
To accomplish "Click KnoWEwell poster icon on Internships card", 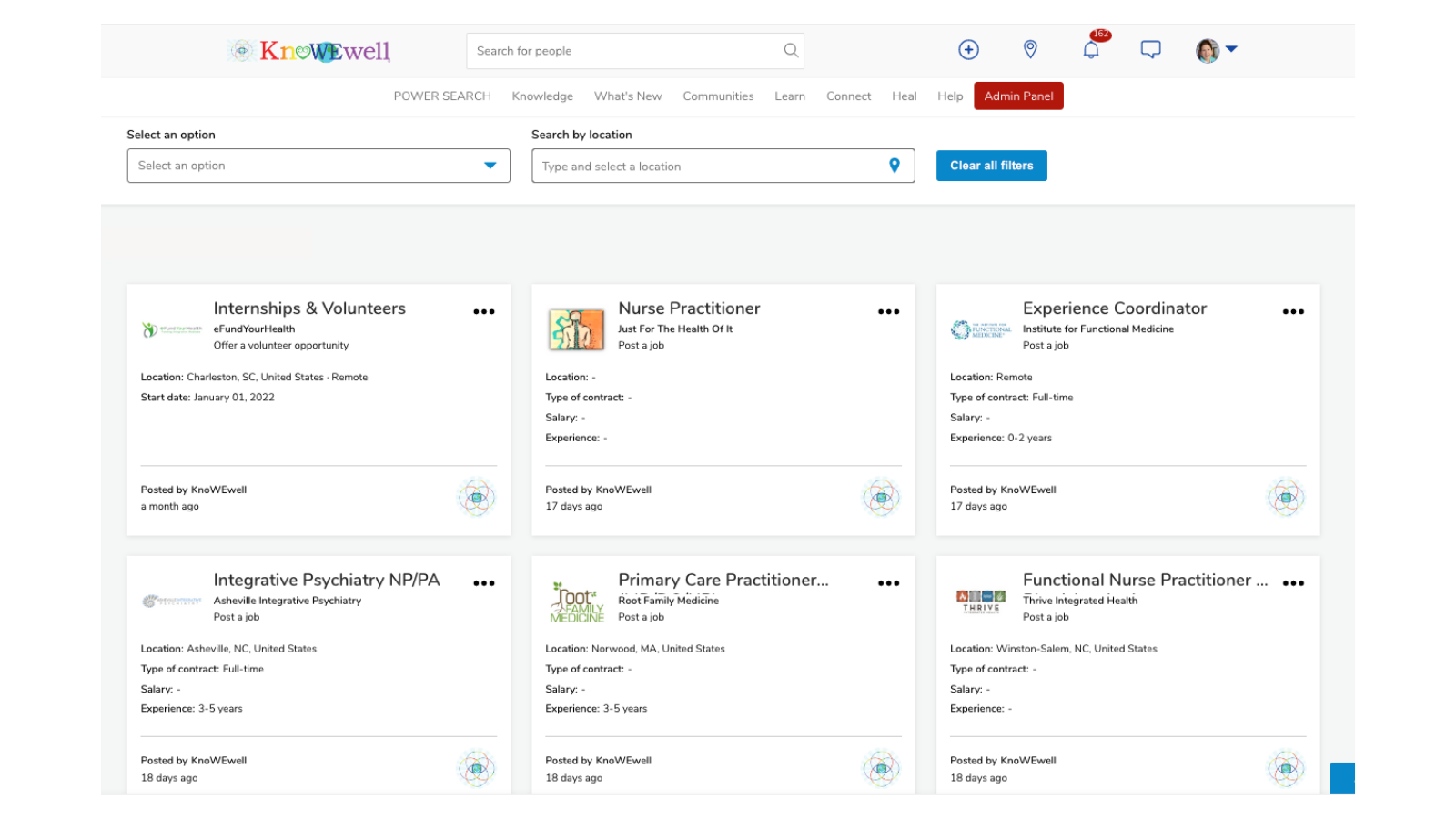I will pos(477,498).
